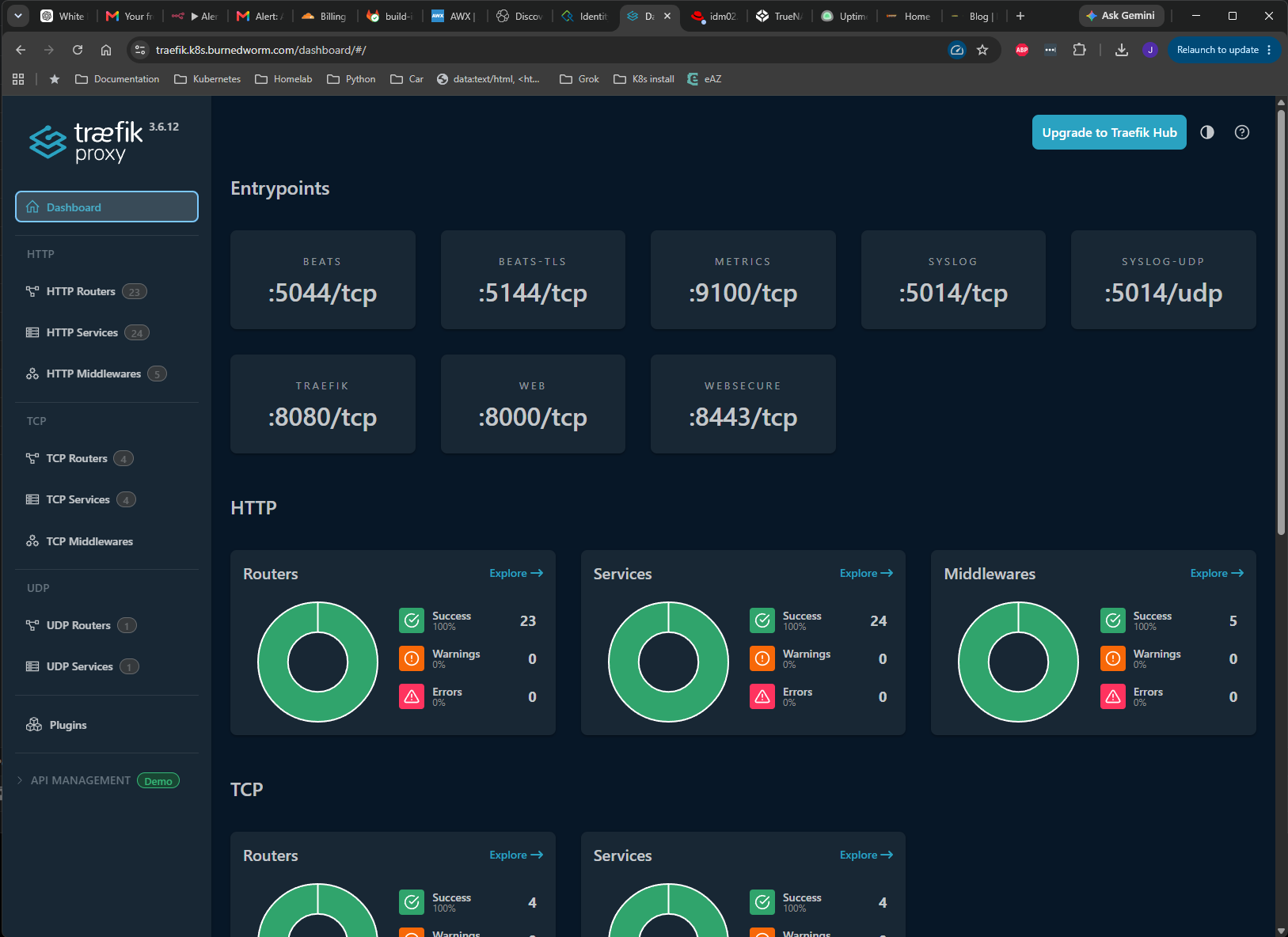This screenshot has height=937, width=1288.
Task: Open the Grok bookmarks folder
Action: [579, 79]
